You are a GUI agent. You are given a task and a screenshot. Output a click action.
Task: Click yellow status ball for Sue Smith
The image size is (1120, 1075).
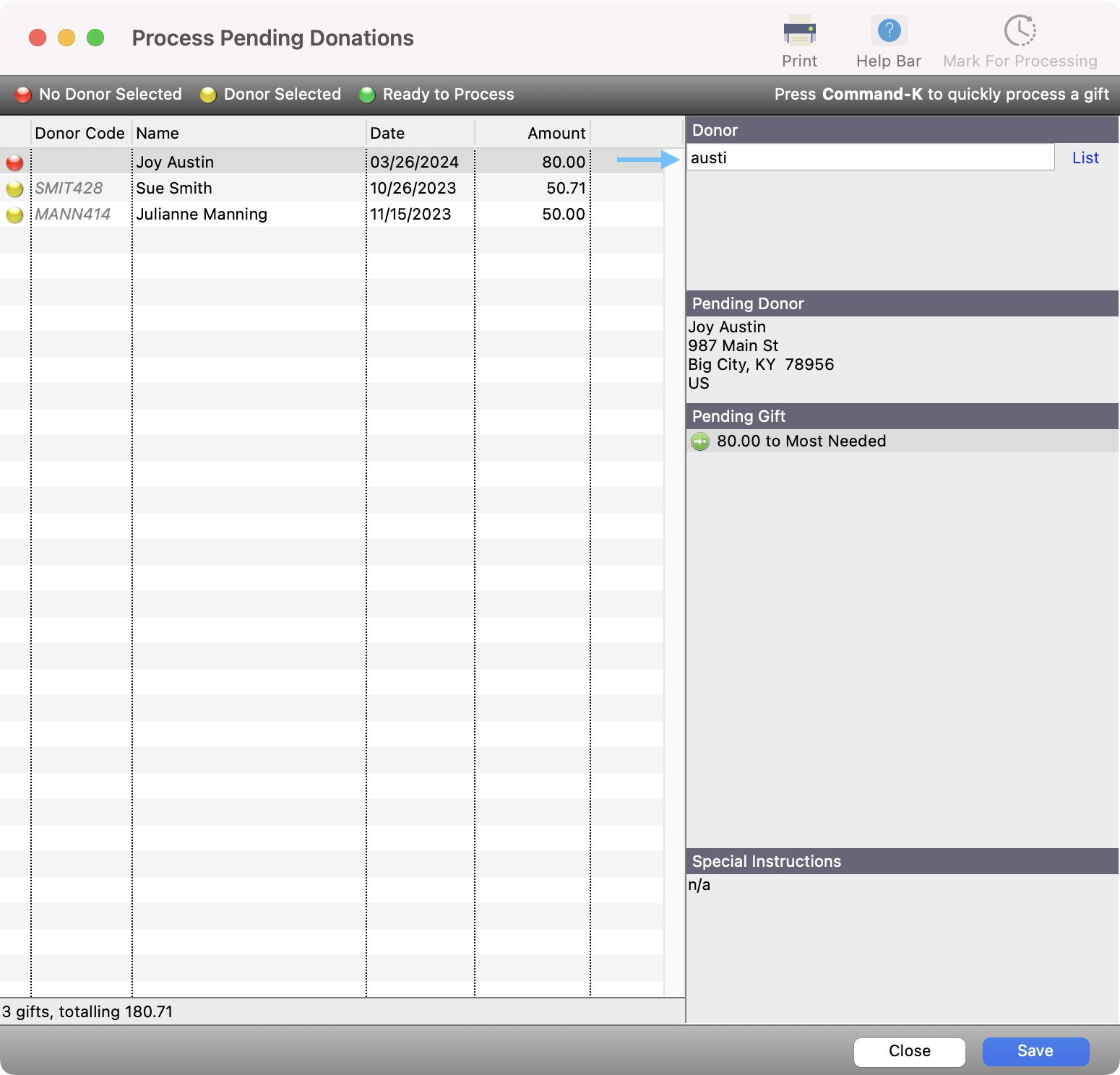[x=14, y=189]
